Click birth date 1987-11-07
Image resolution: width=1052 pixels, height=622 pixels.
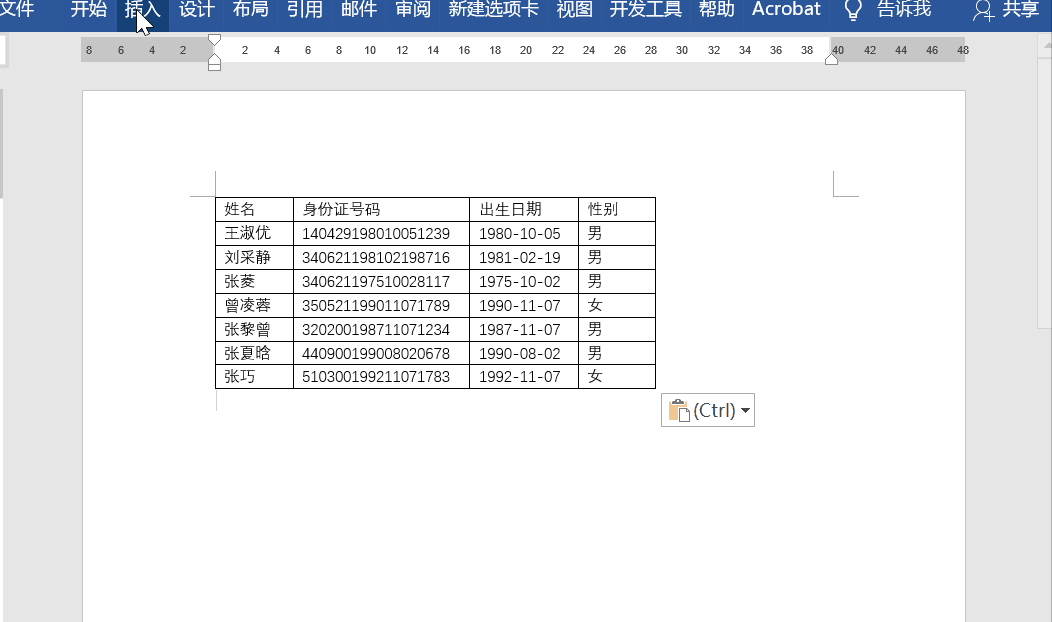519,329
